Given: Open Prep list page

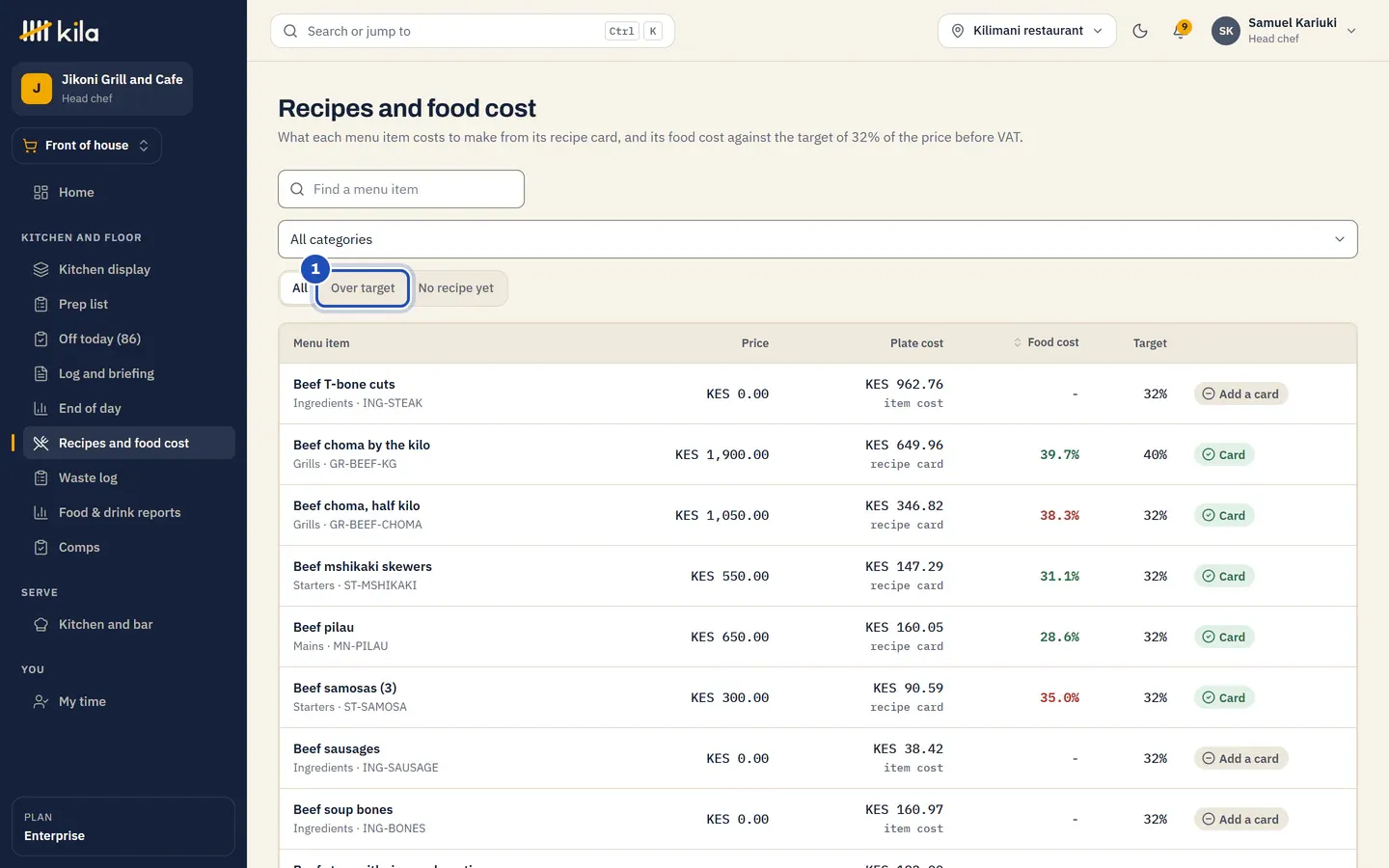Looking at the screenshot, I should [129, 304].
